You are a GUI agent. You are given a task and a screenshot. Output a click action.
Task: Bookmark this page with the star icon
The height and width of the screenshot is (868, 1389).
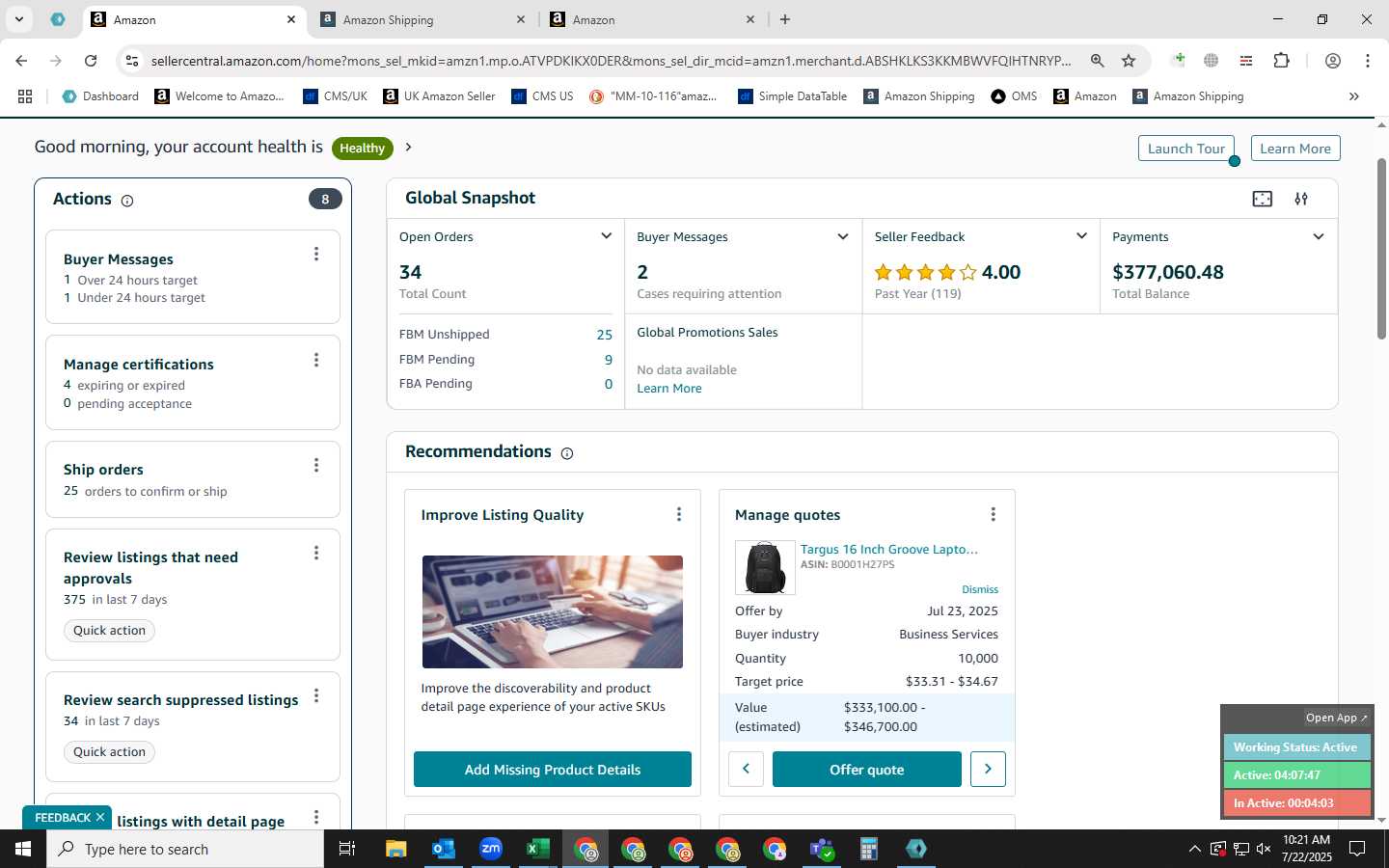coord(1129,61)
